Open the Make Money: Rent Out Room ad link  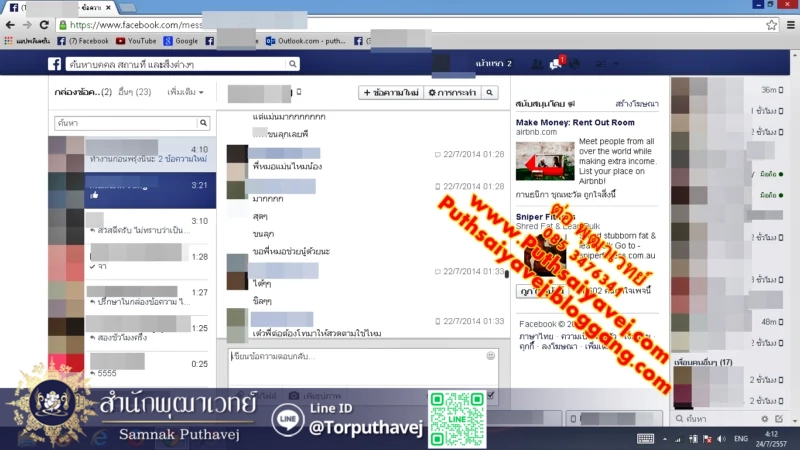click(574, 122)
